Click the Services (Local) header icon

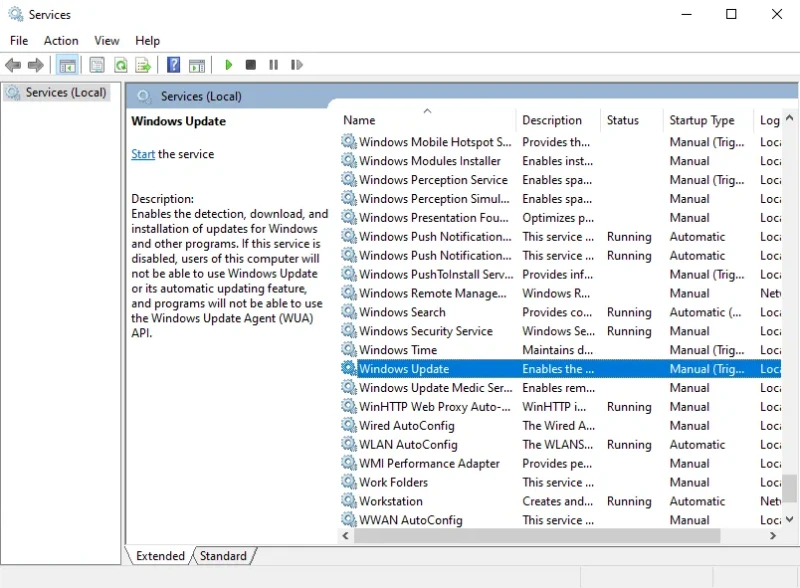144,96
